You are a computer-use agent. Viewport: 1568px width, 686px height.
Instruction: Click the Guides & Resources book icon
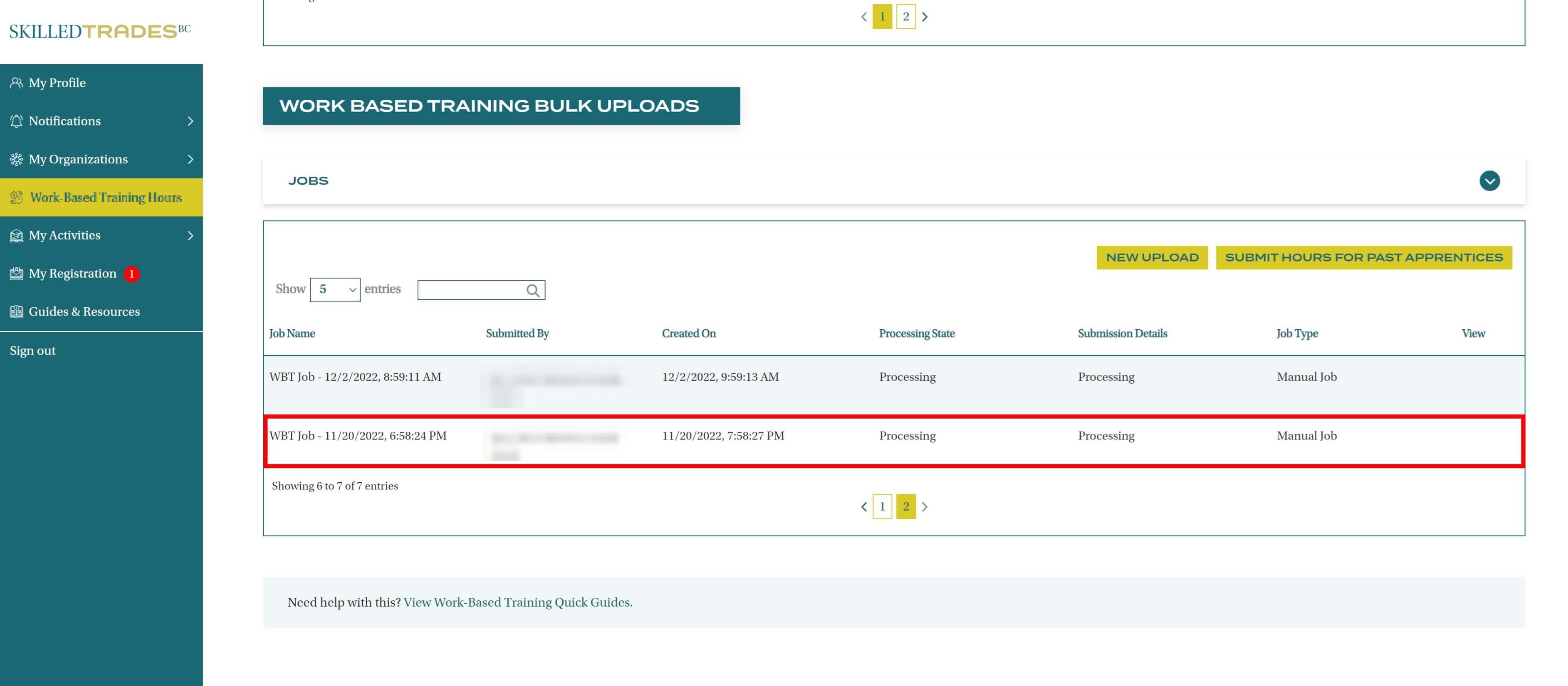click(17, 312)
